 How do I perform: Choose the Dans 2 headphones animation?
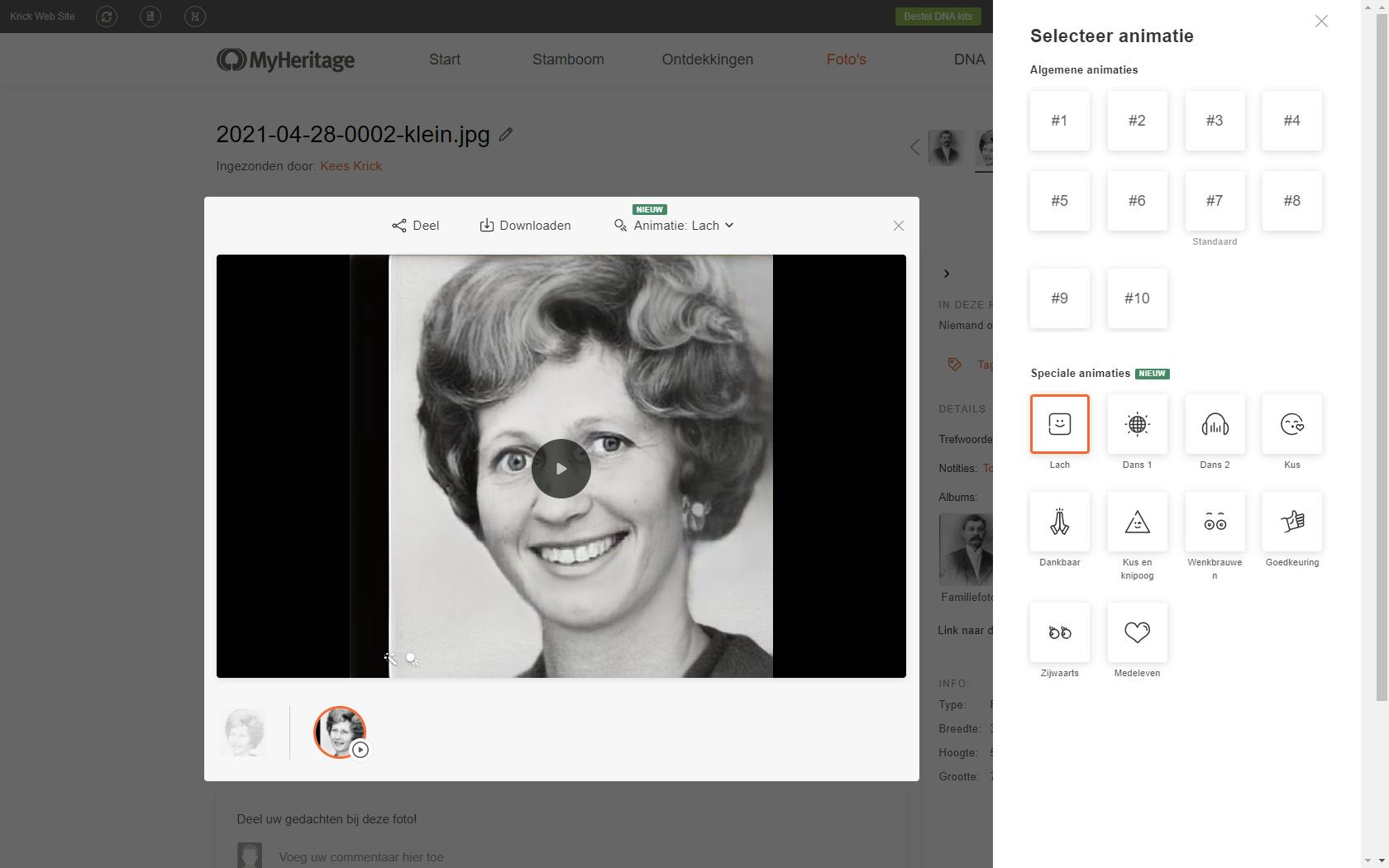coord(1215,424)
